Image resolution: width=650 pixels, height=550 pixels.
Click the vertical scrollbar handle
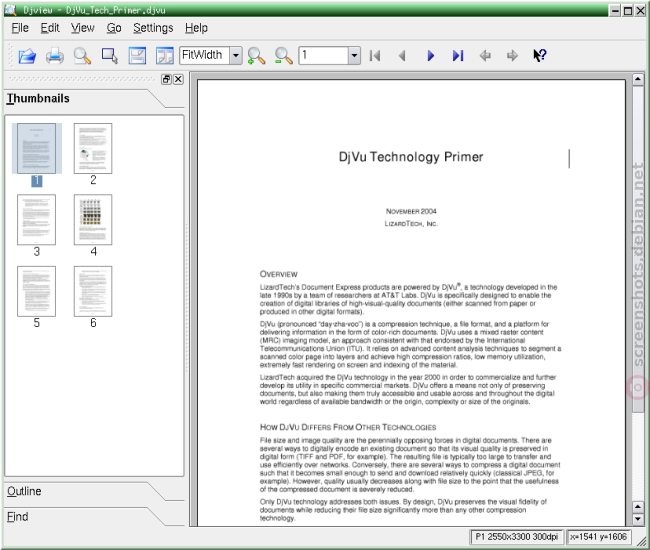[638, 249]
